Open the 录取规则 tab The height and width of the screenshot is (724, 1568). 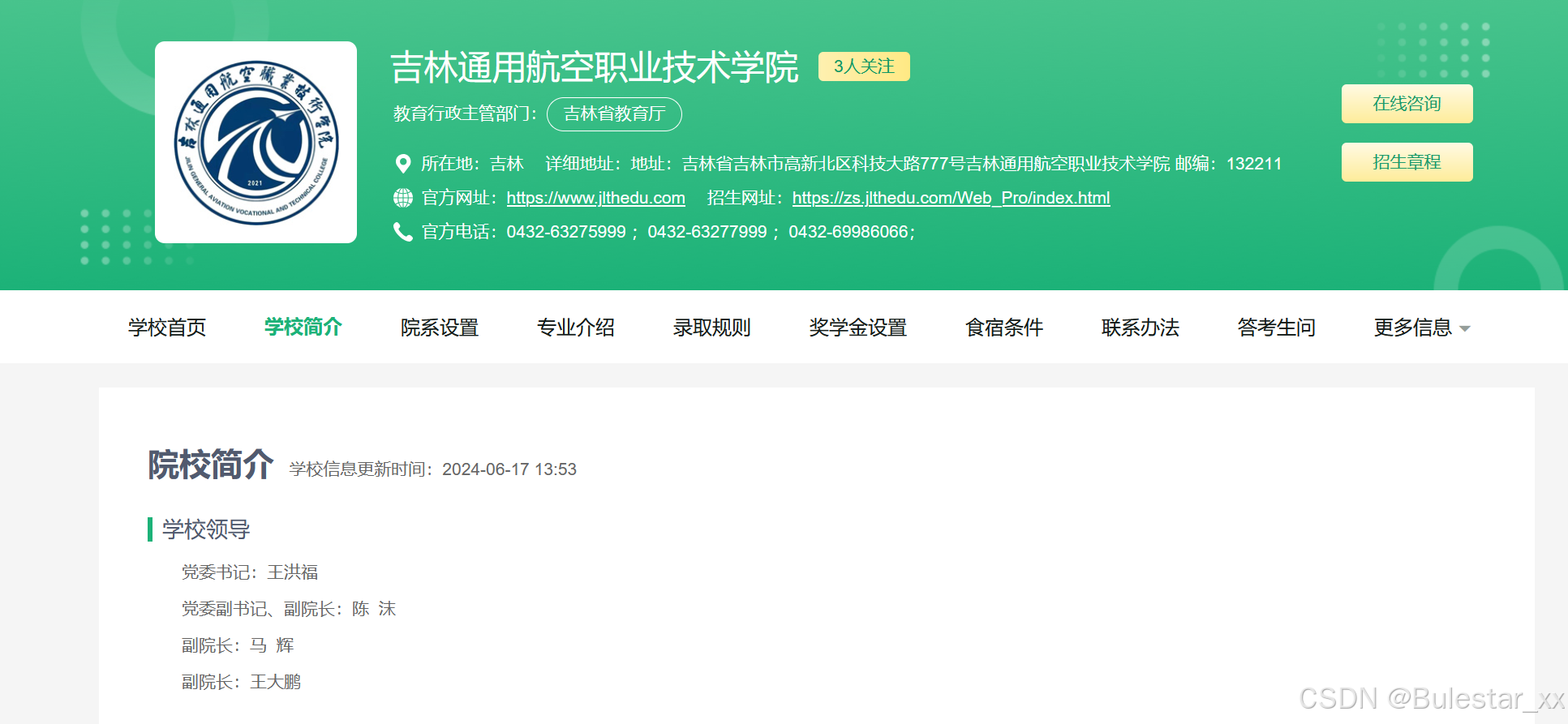[712, 328]
